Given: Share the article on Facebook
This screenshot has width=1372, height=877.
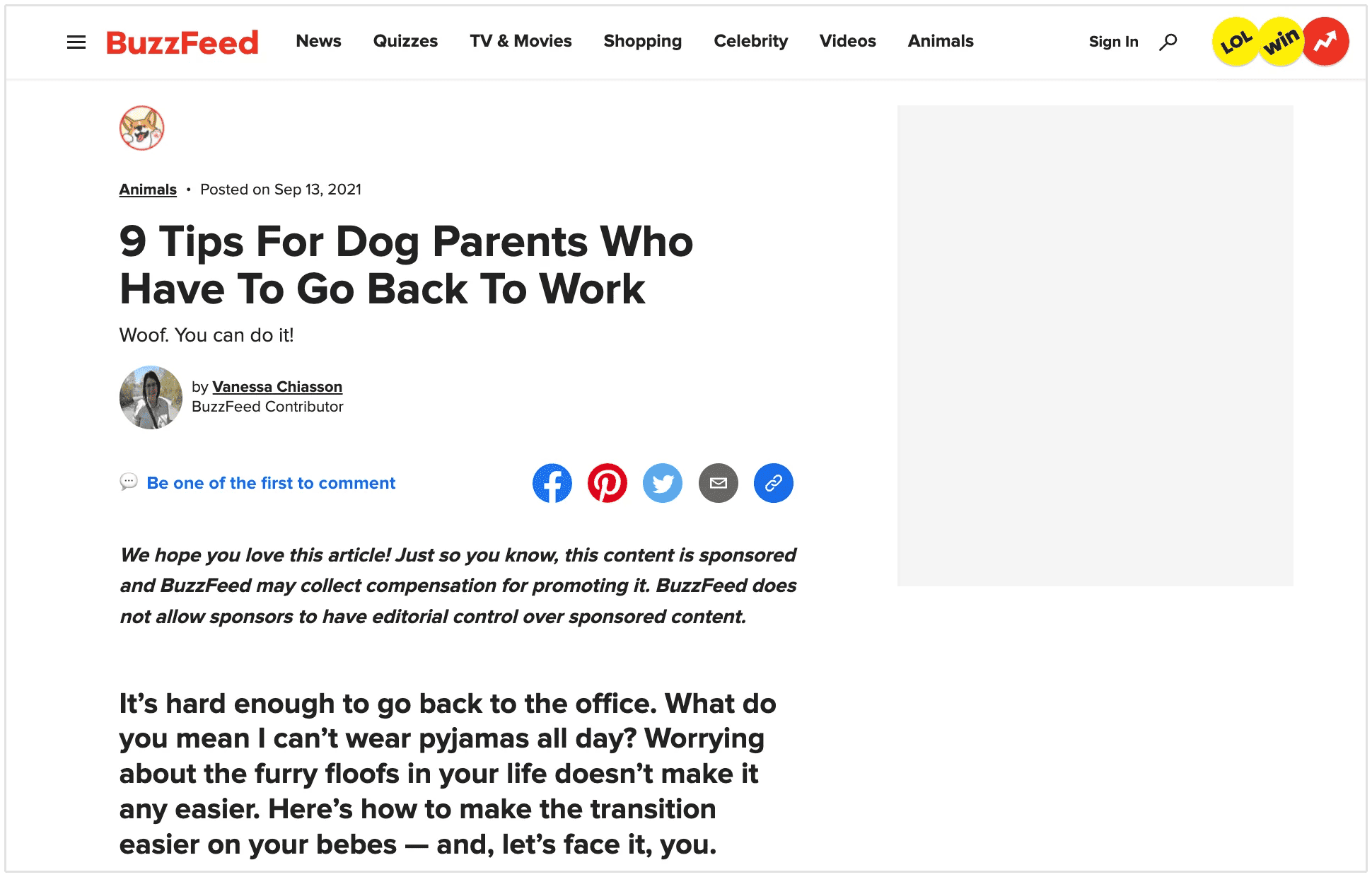Looking at the screenshot, I should (552, 483).
